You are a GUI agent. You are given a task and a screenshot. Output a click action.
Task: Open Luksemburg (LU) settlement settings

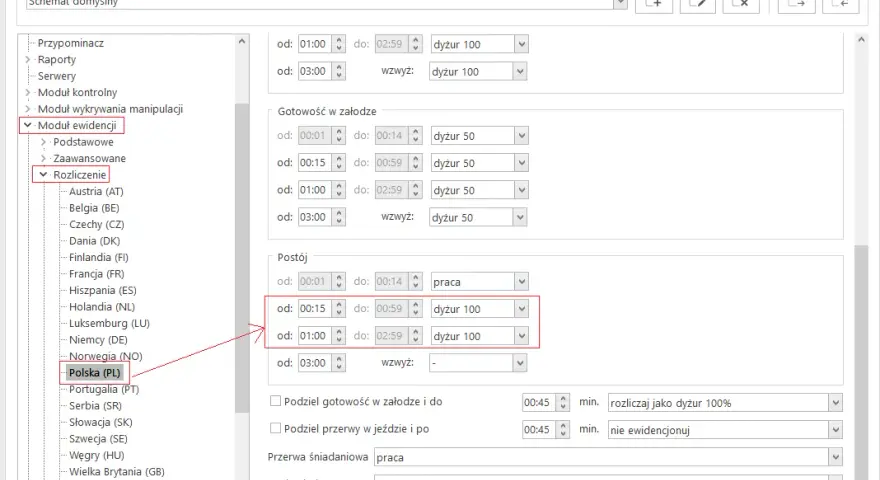(x=109, y=323)
